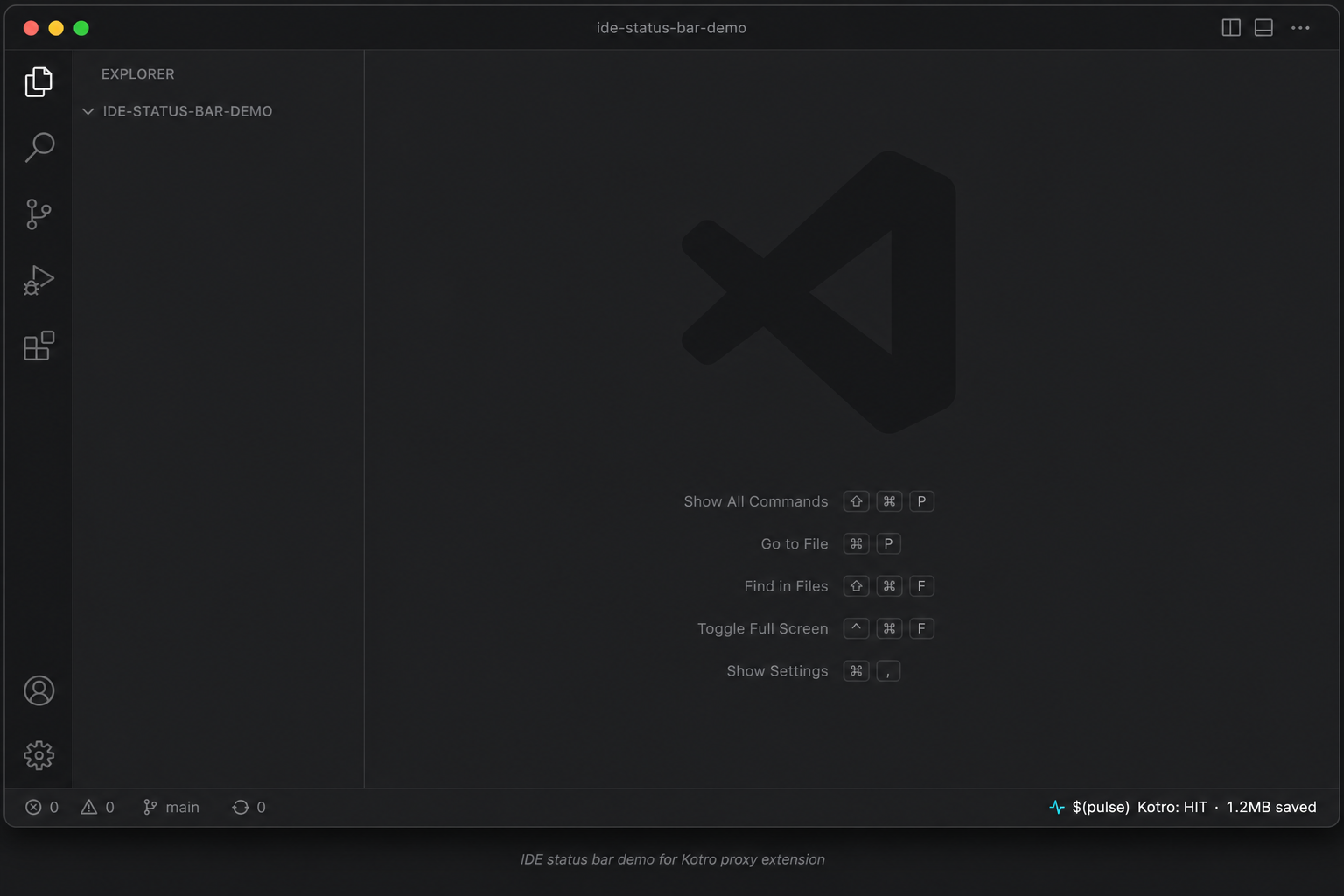Open the Accounts icon
The image size is (1344, 896).
(x=38, y=690)
